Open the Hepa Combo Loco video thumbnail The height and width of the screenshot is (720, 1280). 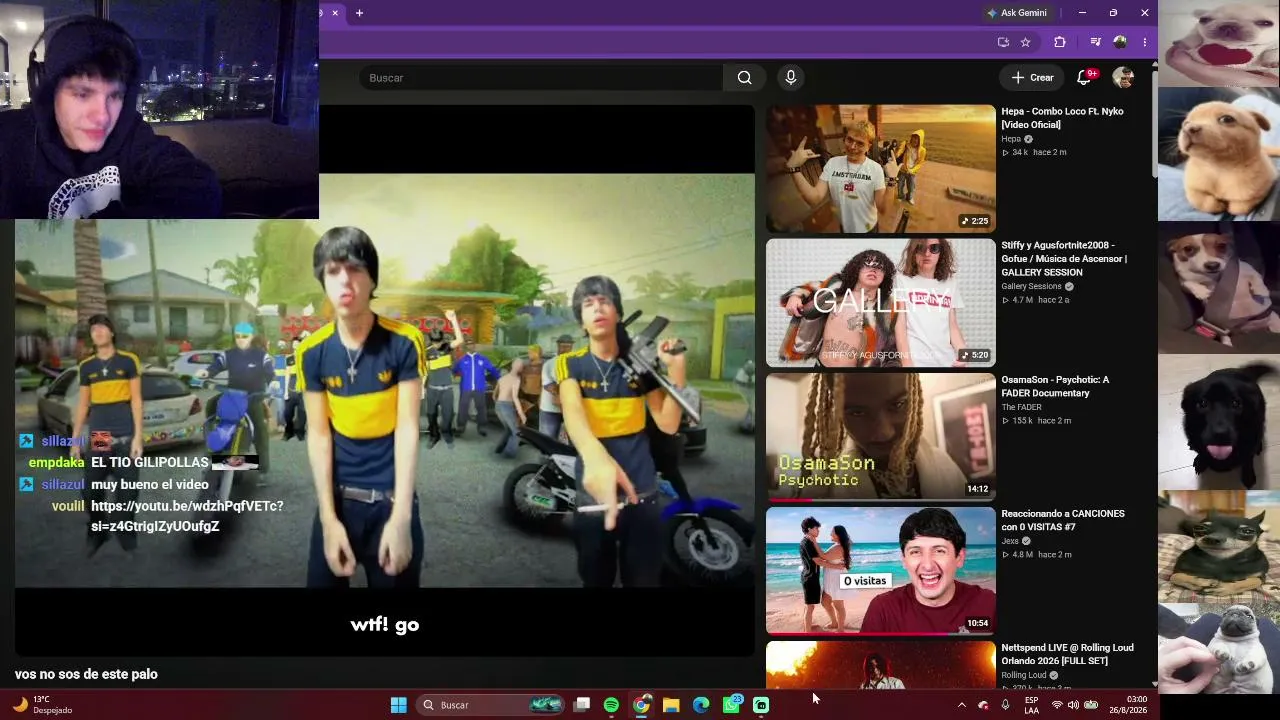[881, 169]
